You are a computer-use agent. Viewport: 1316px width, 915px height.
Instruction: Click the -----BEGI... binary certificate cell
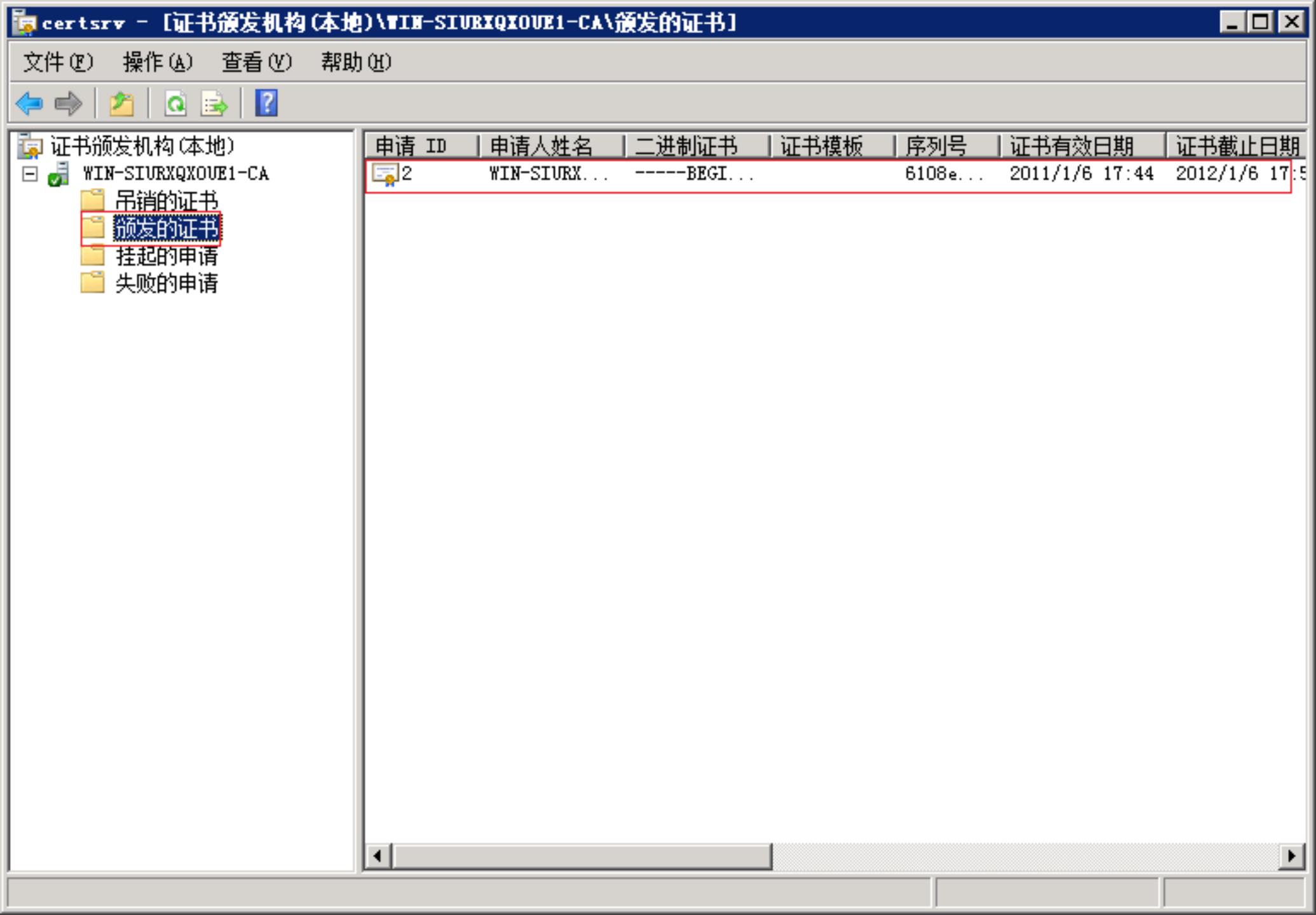pyautogui.click(x=695, y=173)
